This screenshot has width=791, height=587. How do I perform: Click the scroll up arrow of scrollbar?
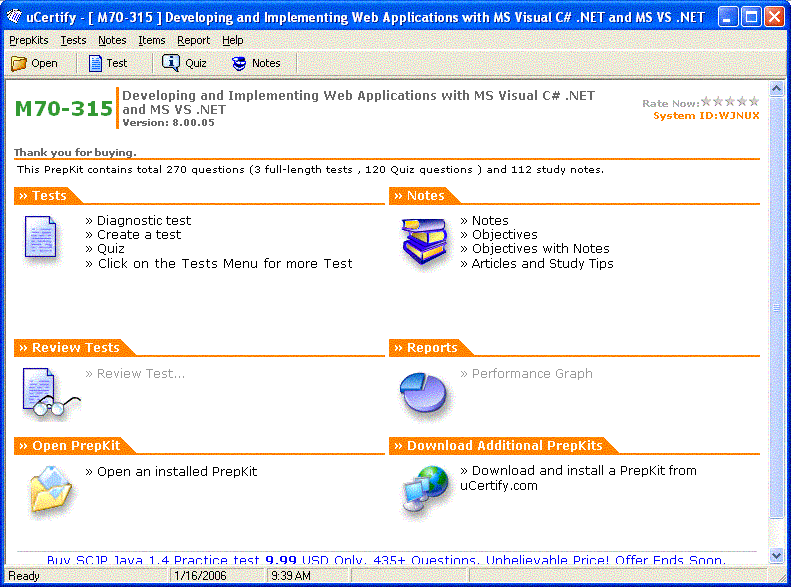776,89
